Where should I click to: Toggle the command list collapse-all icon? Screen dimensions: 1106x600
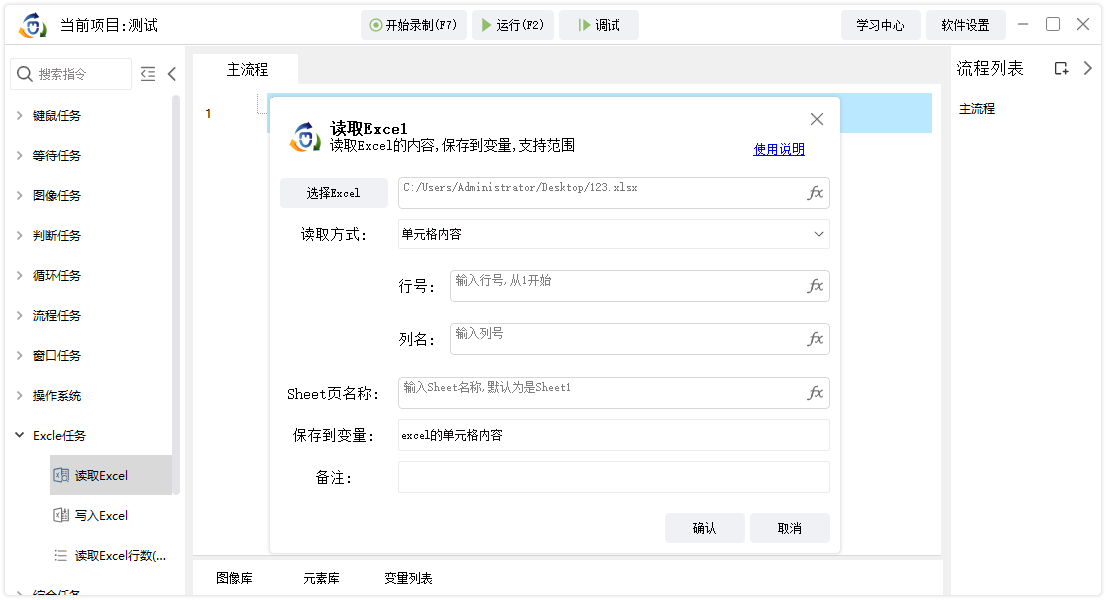pos(148,74)
